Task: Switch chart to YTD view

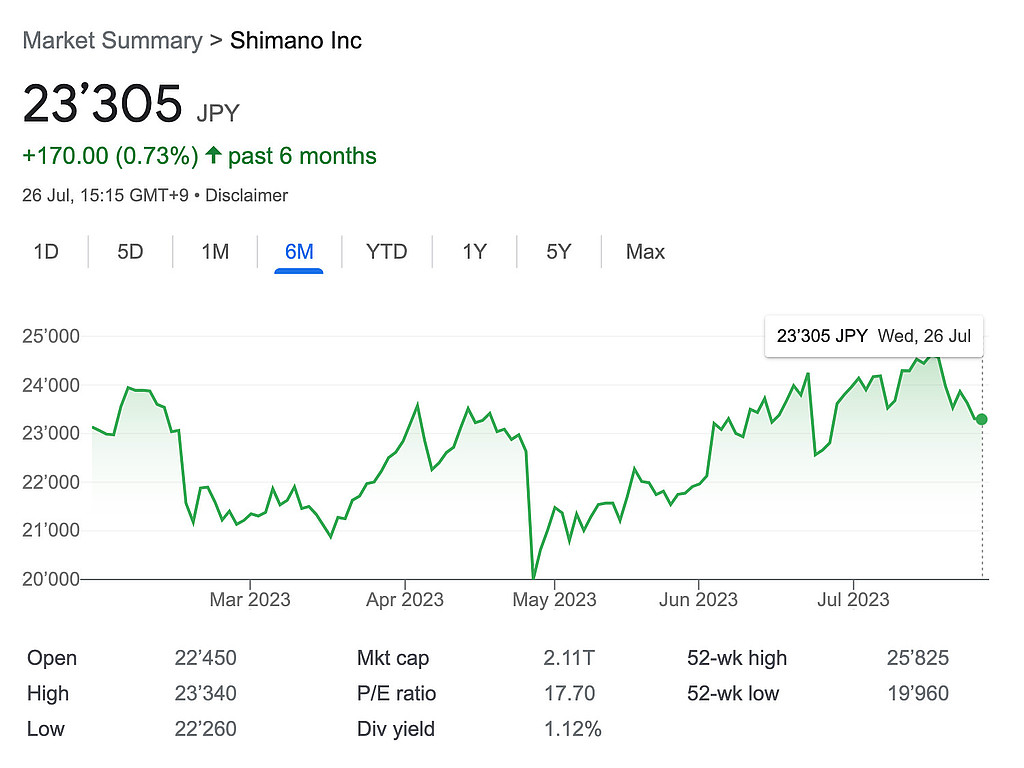Action: tap(386, 252)
